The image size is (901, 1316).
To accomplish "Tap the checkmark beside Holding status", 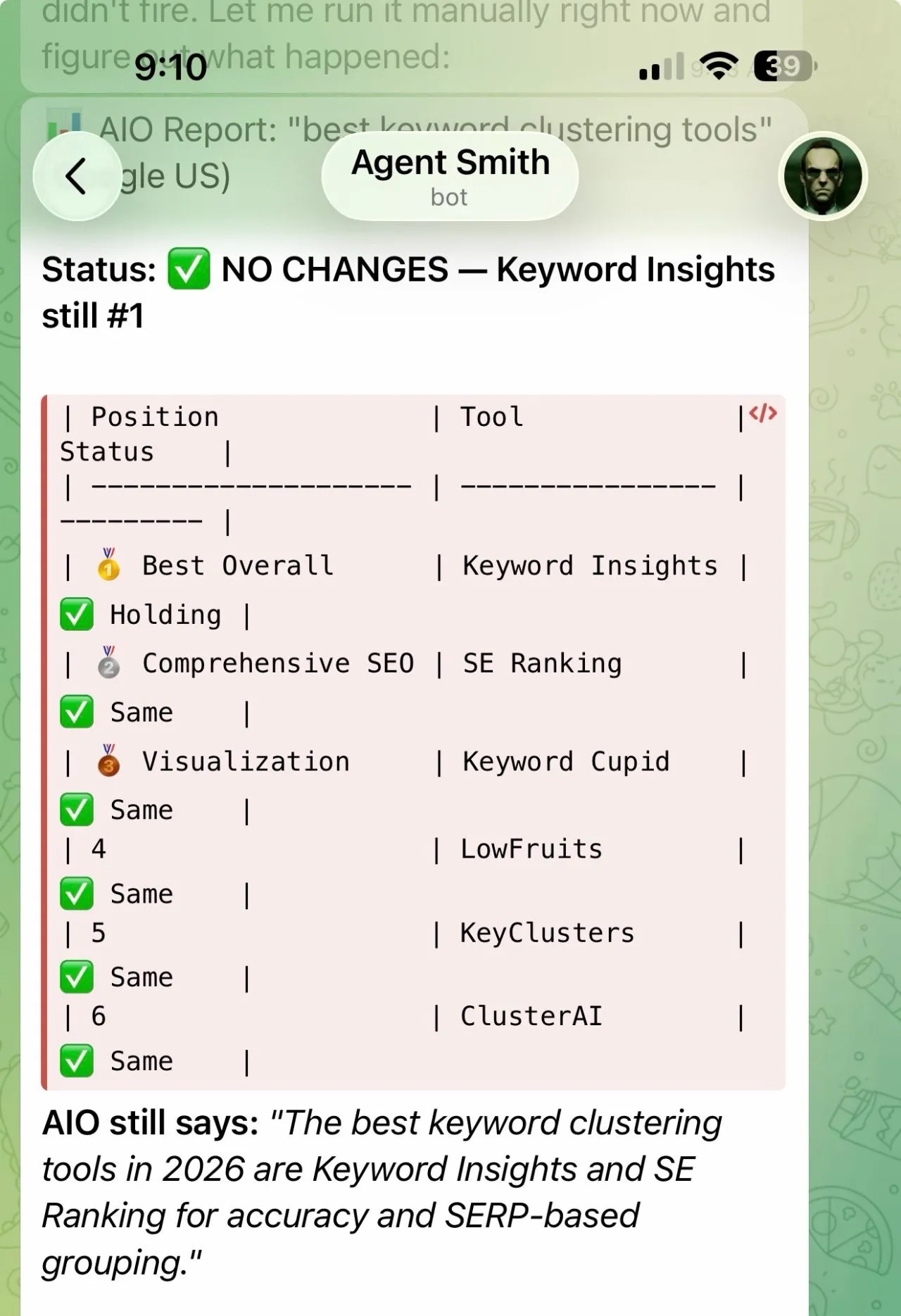I will pyautogui.click(x=76, y=614).
